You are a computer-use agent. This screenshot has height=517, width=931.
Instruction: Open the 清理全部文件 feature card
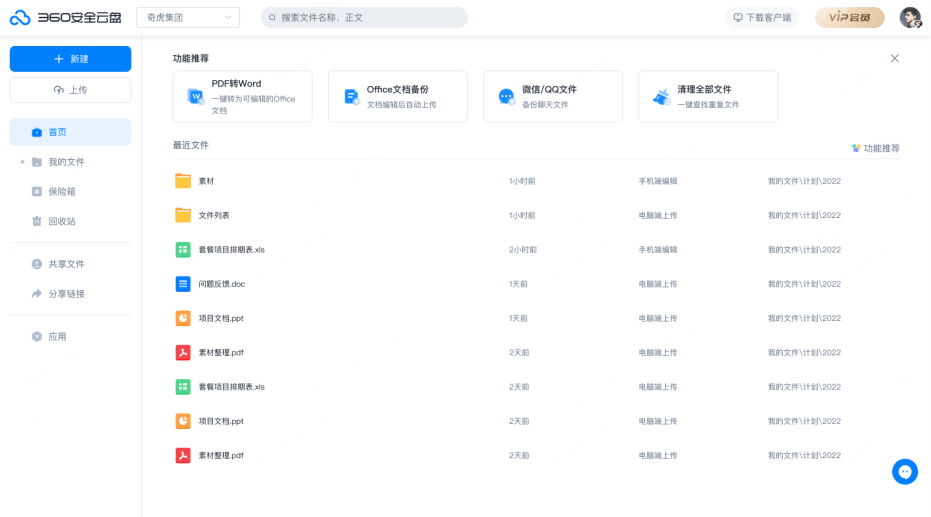(x=708, y=96)
